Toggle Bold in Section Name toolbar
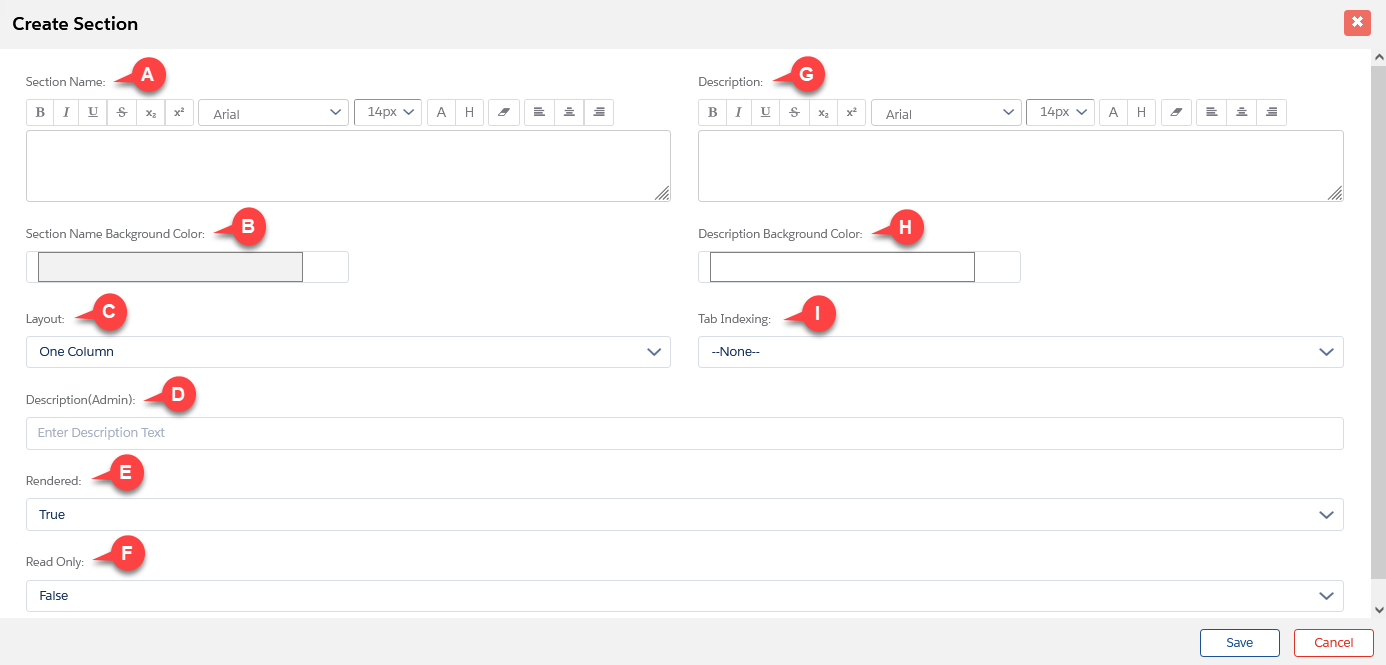1386x665 pixels. pyautogui.click(x=40, y=113)
